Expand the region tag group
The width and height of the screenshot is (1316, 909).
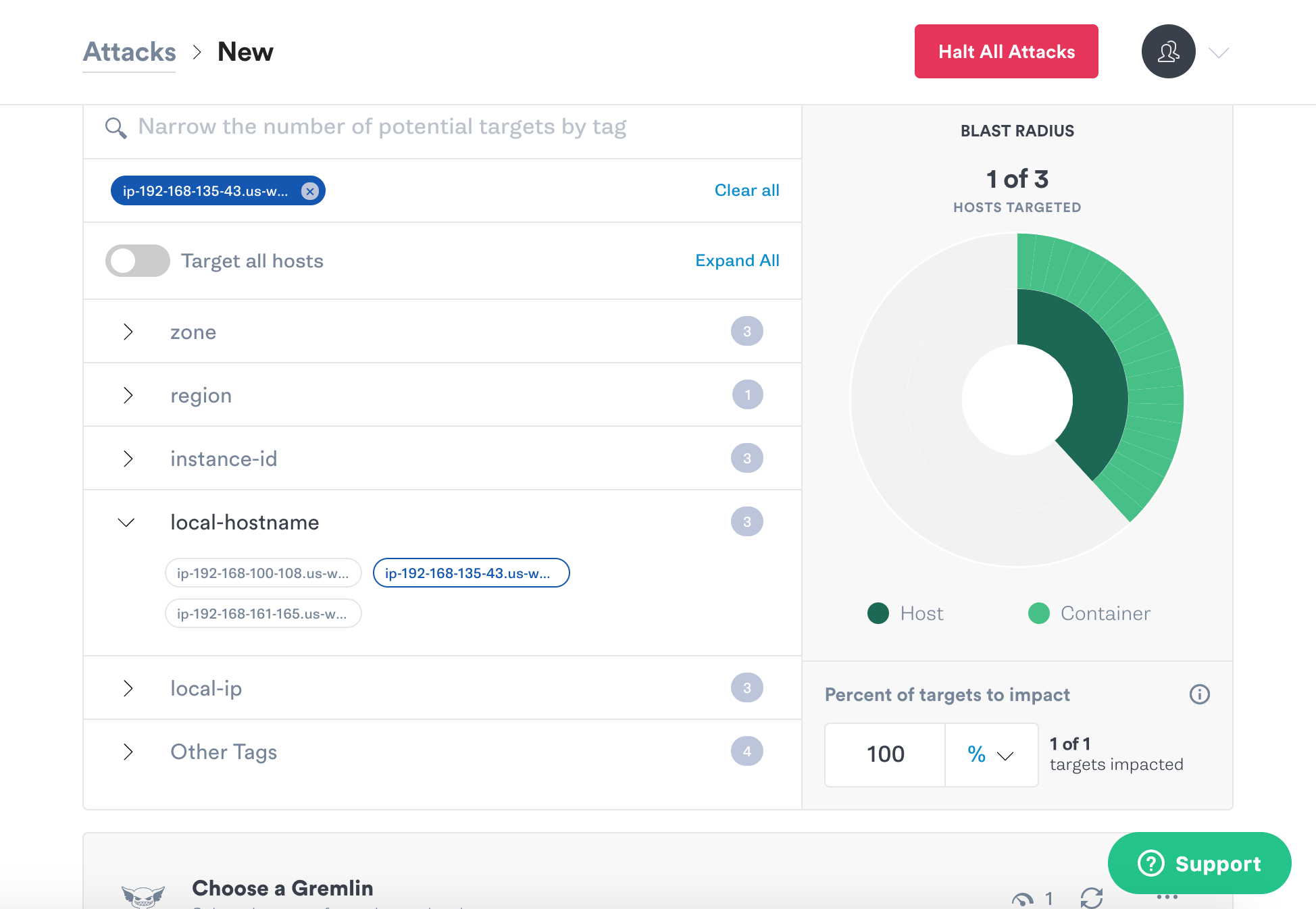(x=128, y=395)
